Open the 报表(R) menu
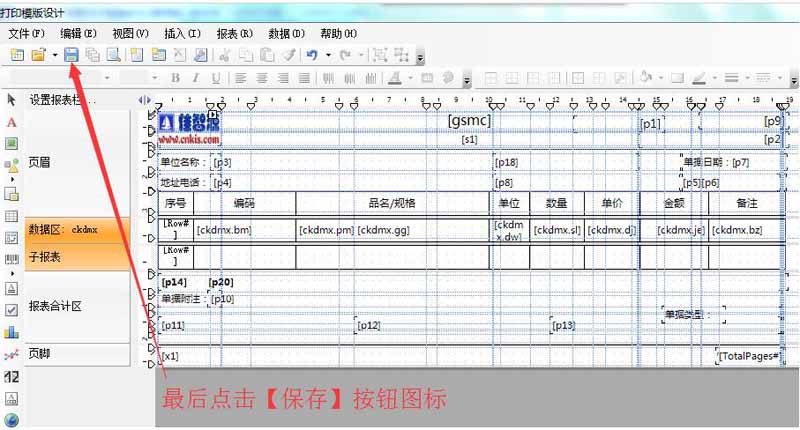The image size is (800, 430). click(232, 33)
